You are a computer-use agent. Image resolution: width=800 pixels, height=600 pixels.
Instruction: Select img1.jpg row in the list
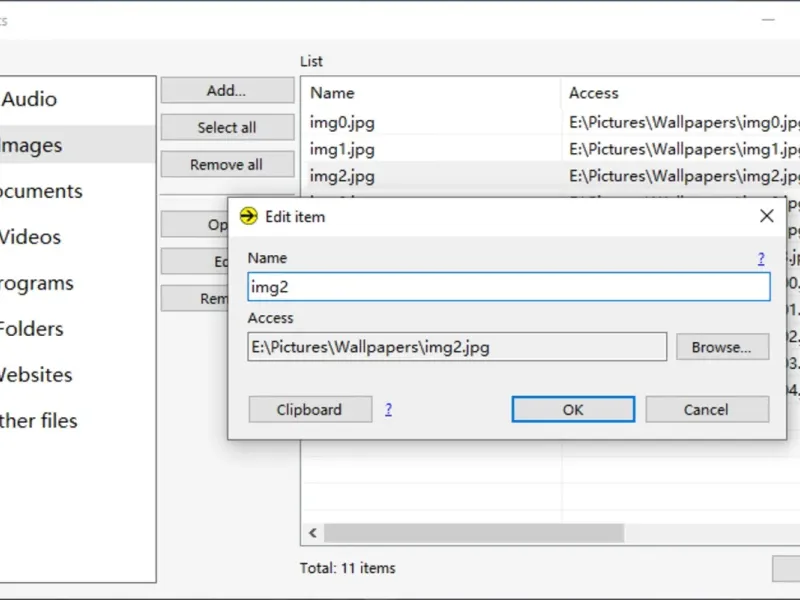(343, 150)
